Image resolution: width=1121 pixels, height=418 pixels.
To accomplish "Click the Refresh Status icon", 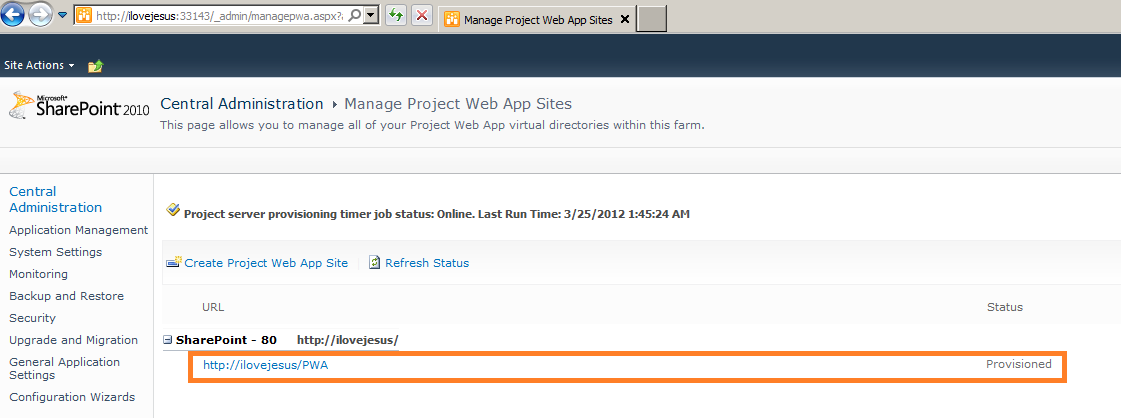I will (375, 263).
